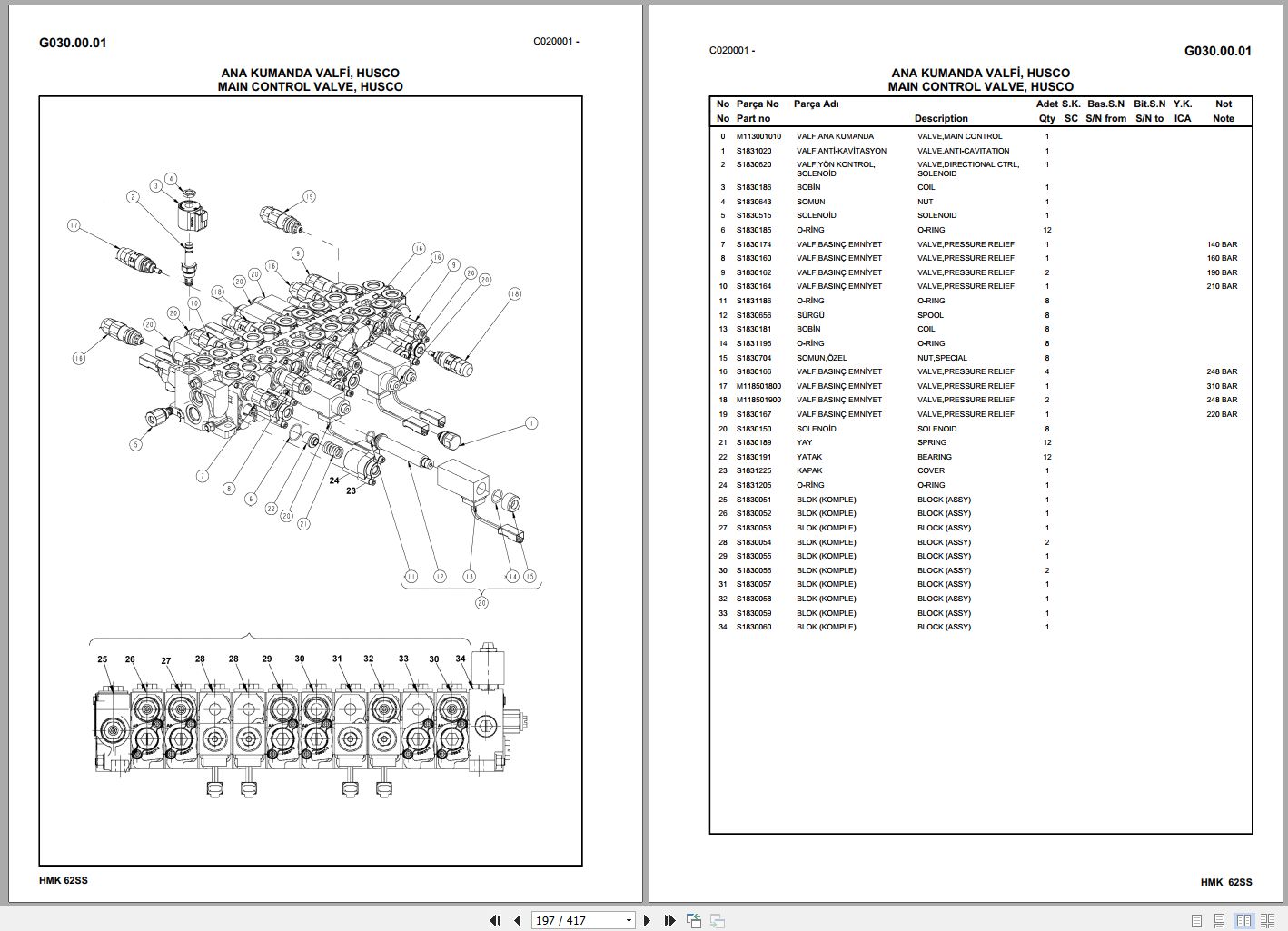Viewport: 1288px width, 931px height.
Task: Click the 'MAIN CONTROL VALVE, HUSCO' title on right page
Action: [980, 86]
